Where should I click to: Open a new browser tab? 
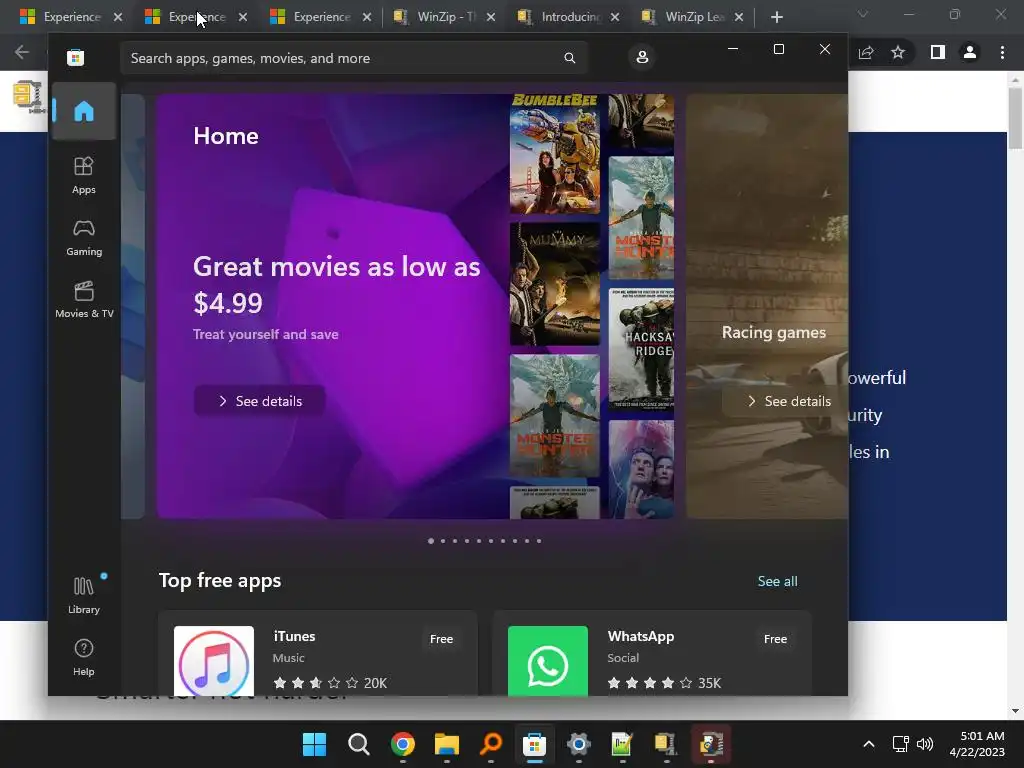(x=776, y=17)
